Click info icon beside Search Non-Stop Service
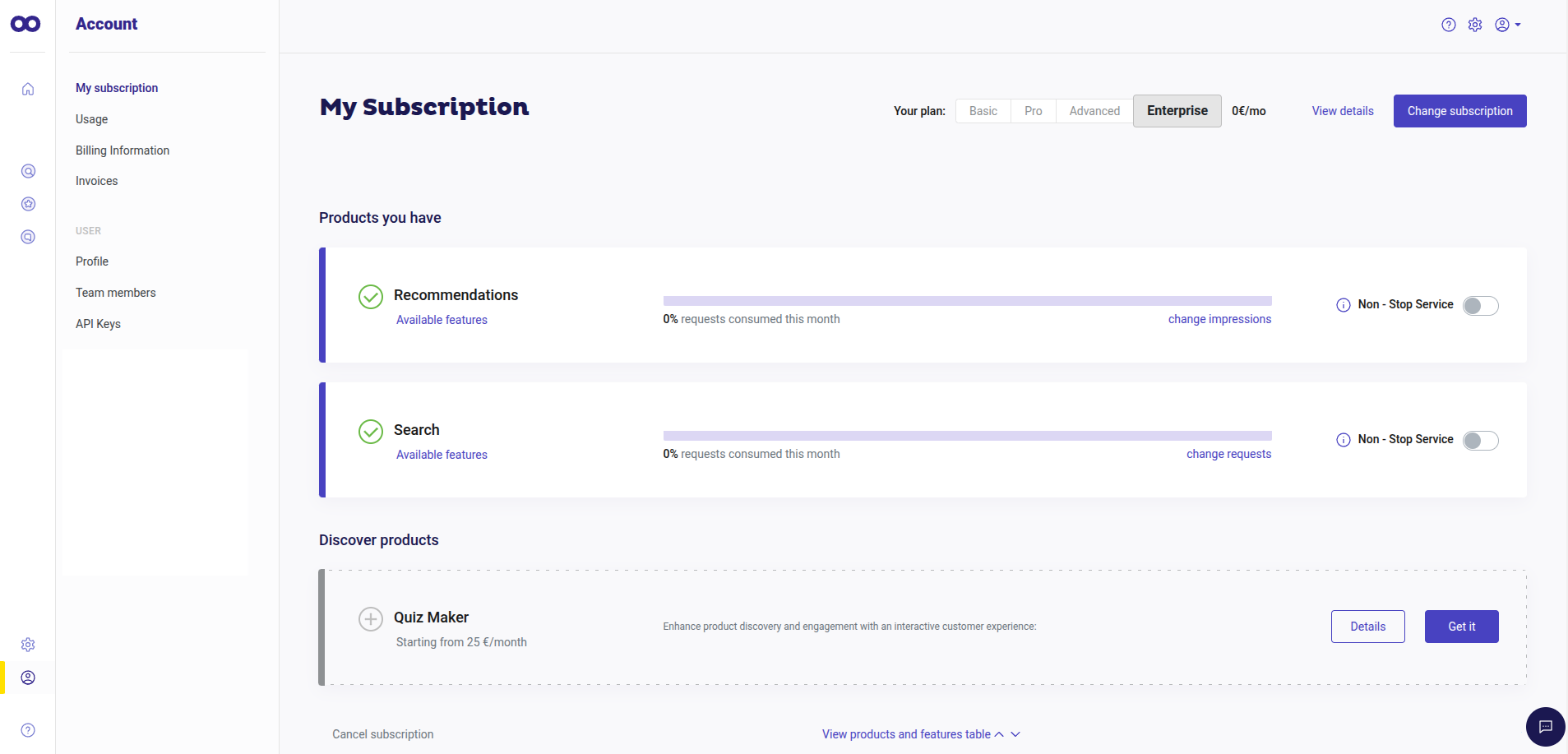The height and width of the screenshot is (754, 1568). 1344,440
